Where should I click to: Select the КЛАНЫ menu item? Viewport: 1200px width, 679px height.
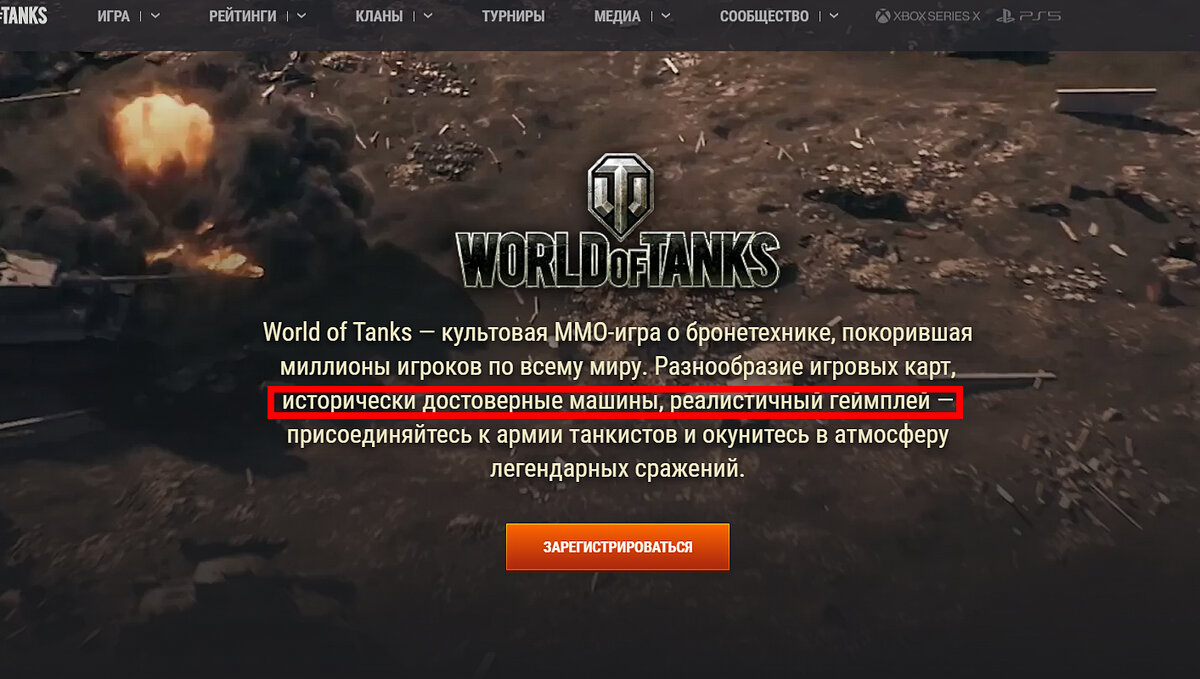point(379,16)
